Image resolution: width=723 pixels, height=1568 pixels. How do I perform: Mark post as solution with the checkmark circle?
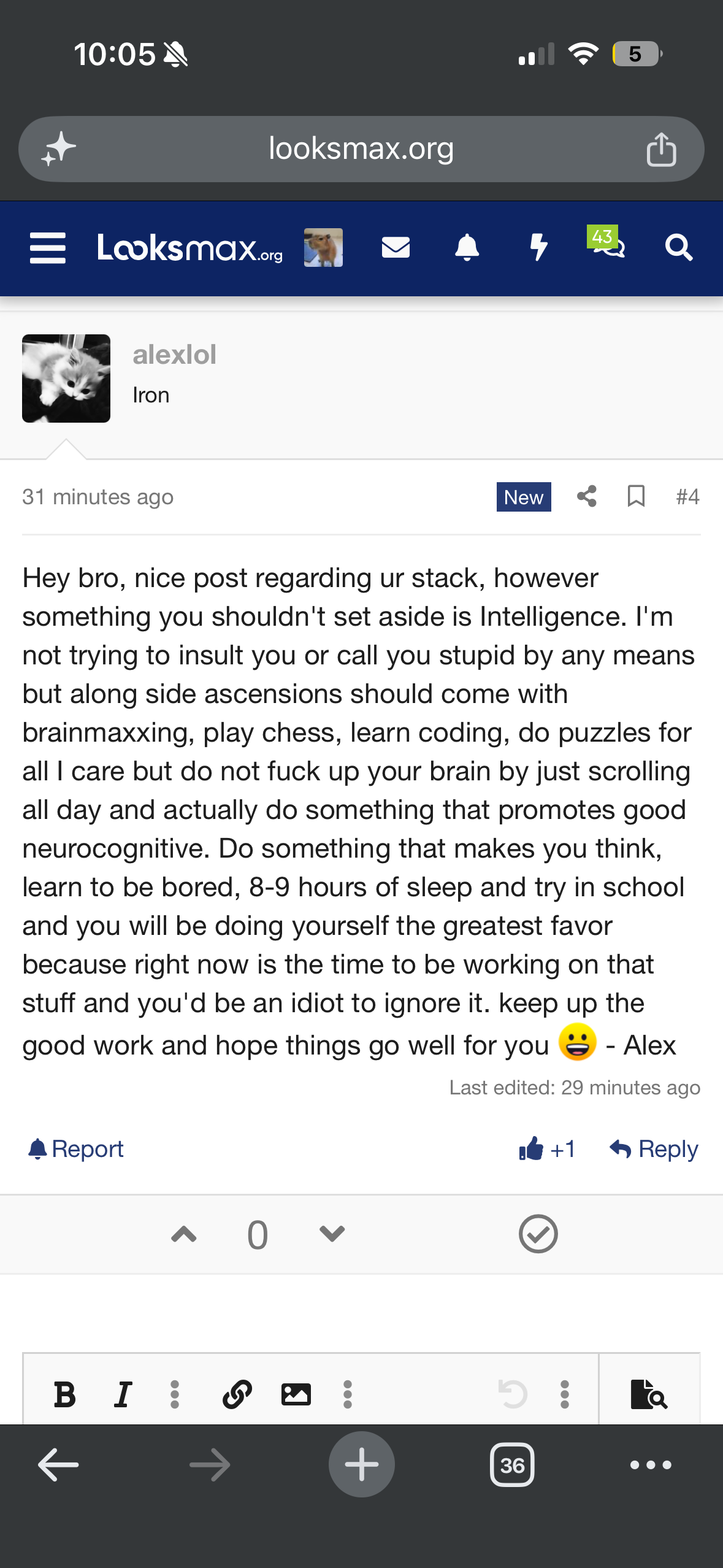[538, 1234]
